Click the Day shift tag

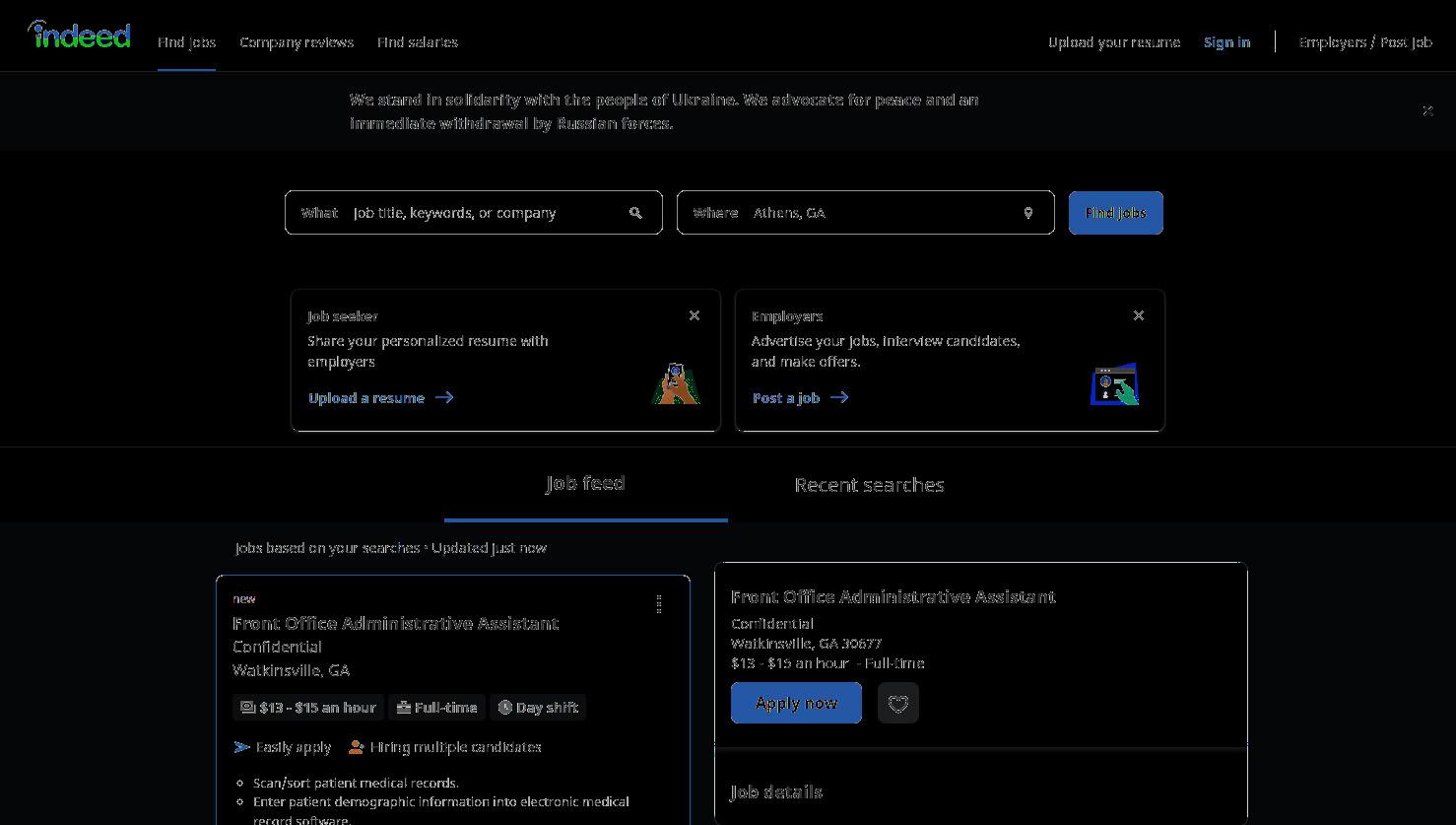click(x=538, y=708)
